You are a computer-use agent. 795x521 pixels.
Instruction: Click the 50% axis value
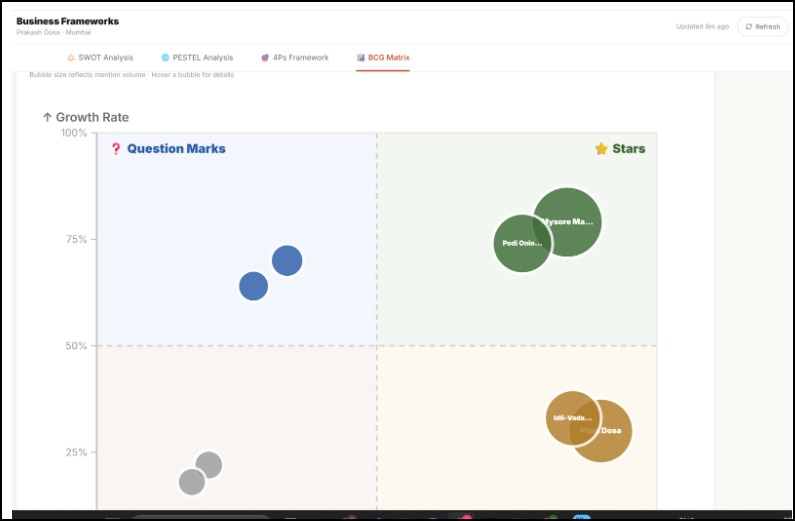(76, 346)
